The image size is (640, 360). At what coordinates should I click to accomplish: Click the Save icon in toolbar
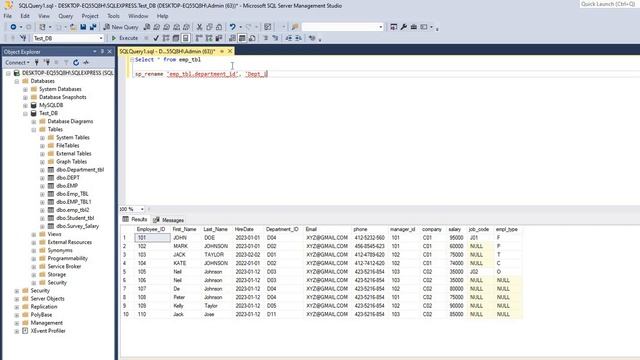[x=83, y=27]
